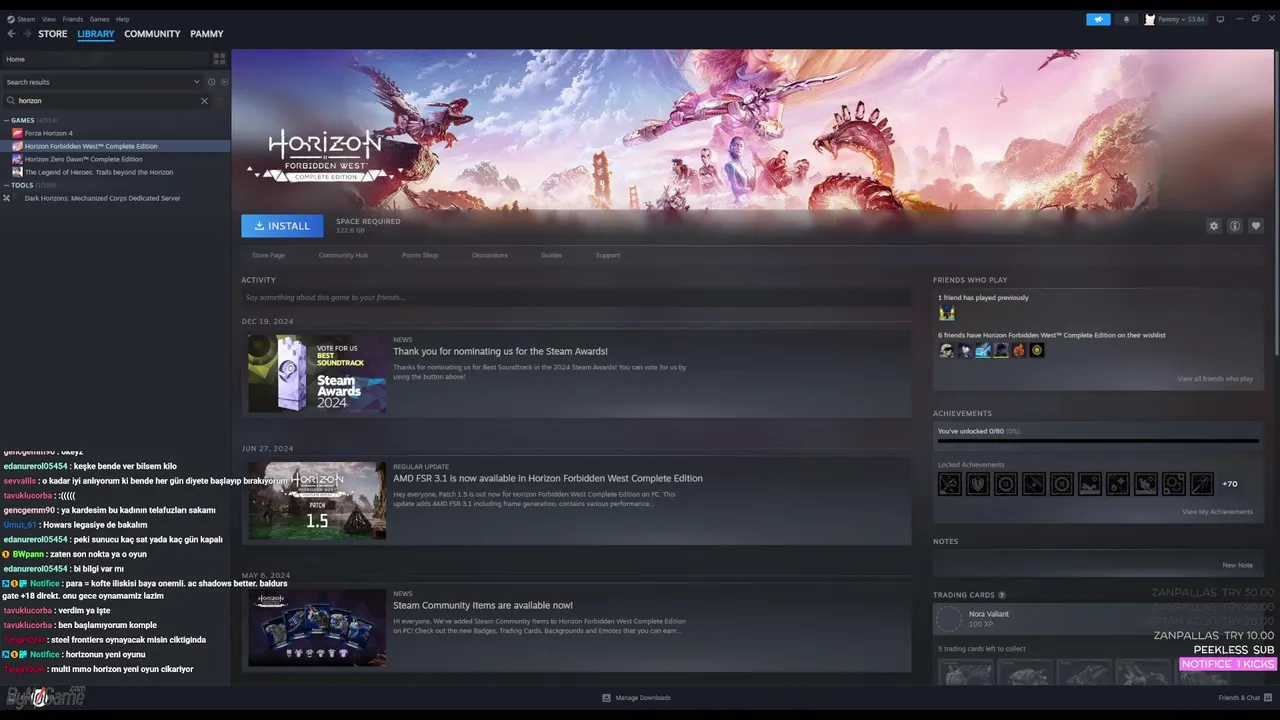Click the forward navigation arrow

pyautogui.click(x=27, y=34)
